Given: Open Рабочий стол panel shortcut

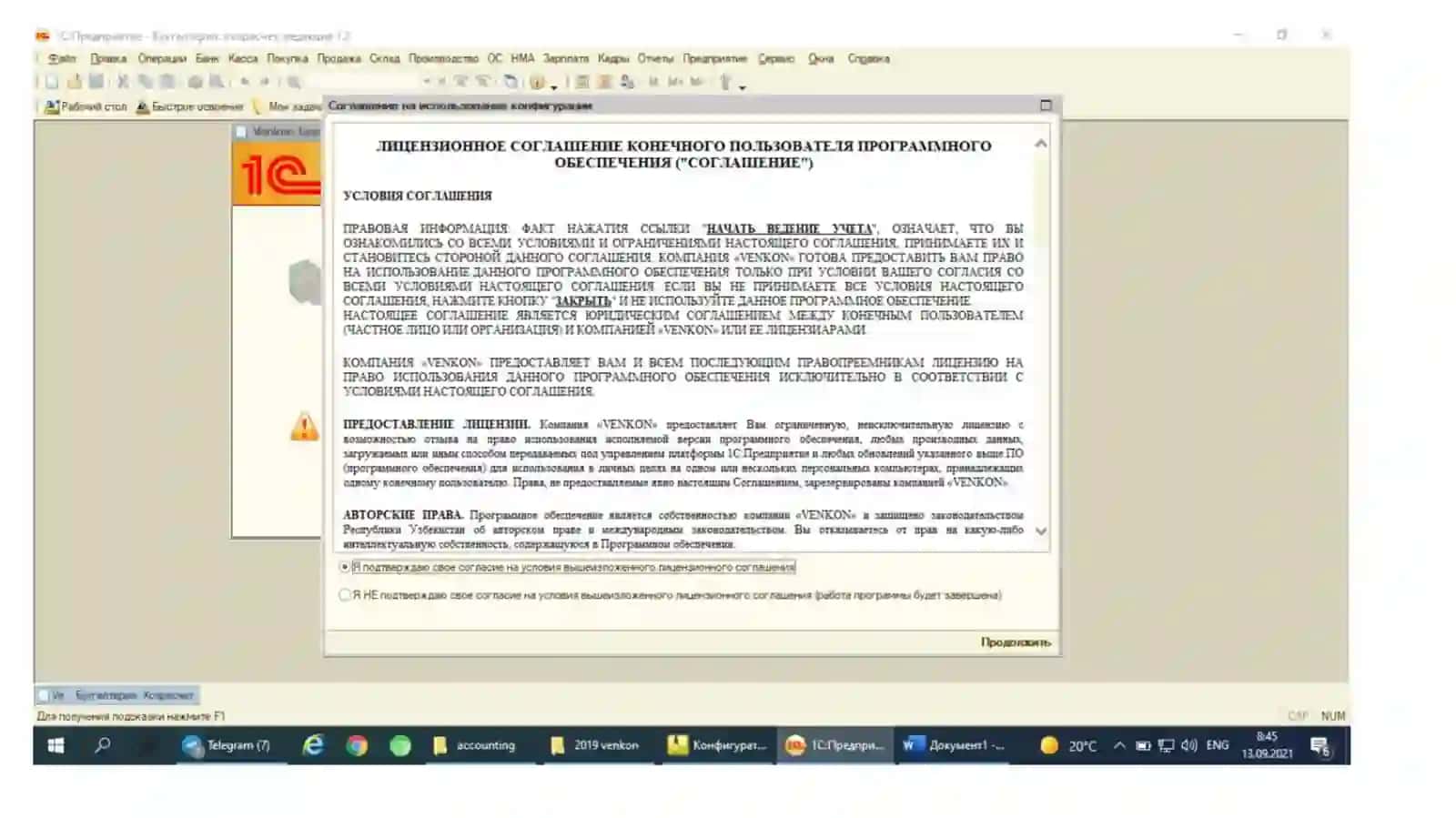Looking at the screenshot, I should [86, 106].
